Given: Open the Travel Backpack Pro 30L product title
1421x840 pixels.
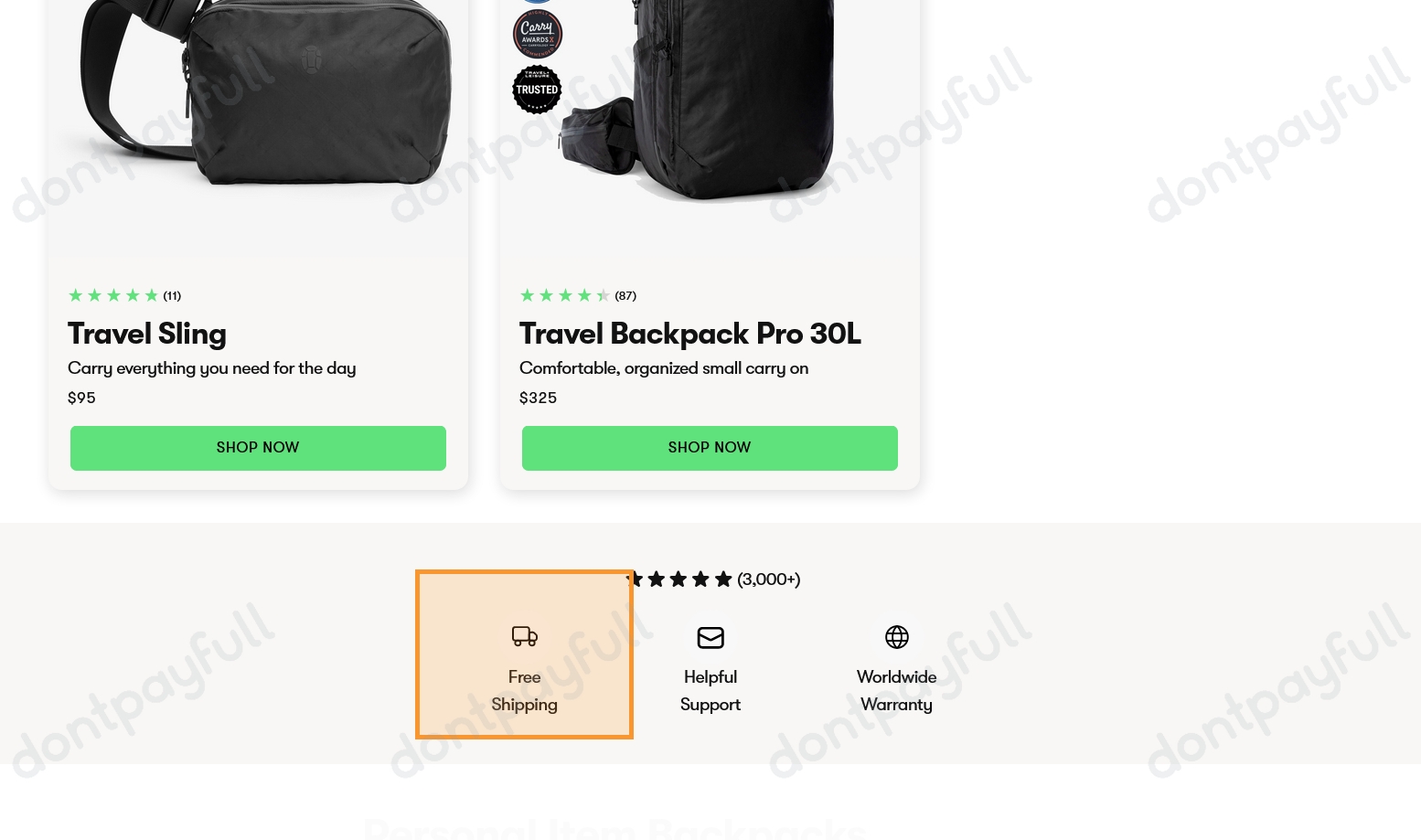Looking at the screenshot, I should [x=689, y=334].
